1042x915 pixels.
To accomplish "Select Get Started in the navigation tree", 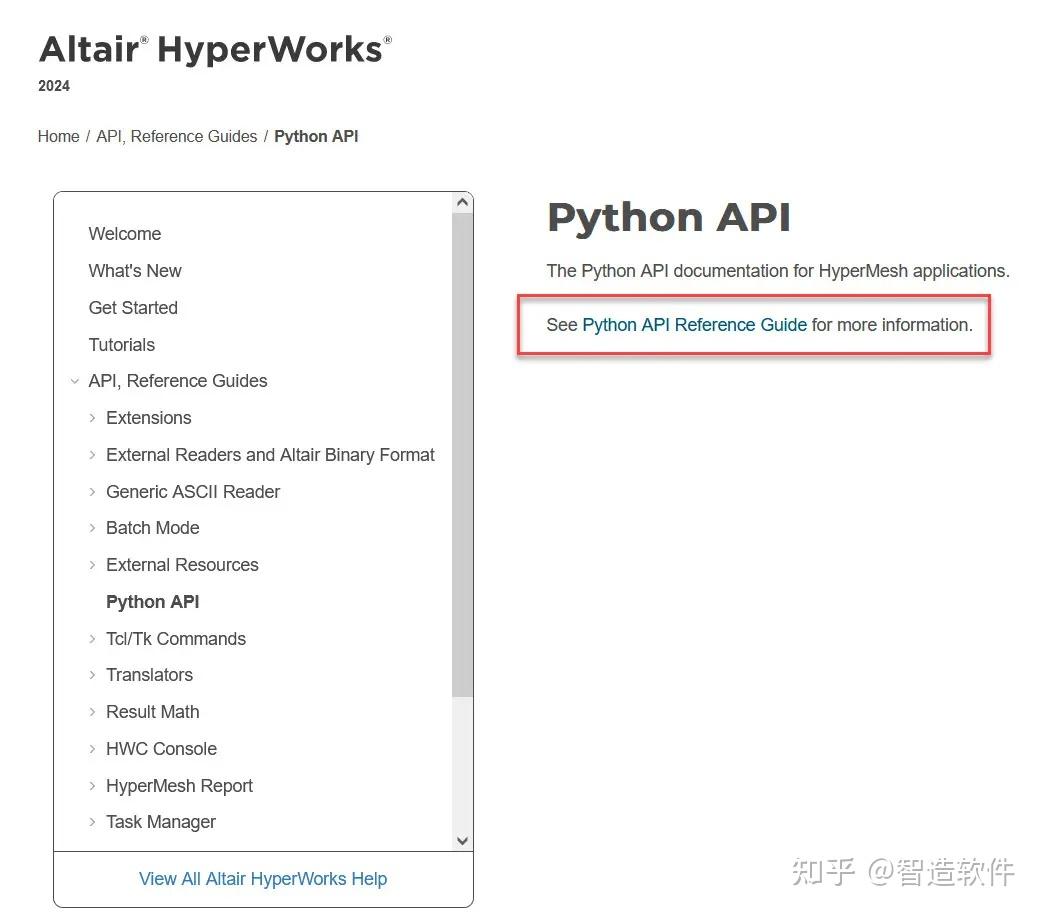I will coord(133,307).
